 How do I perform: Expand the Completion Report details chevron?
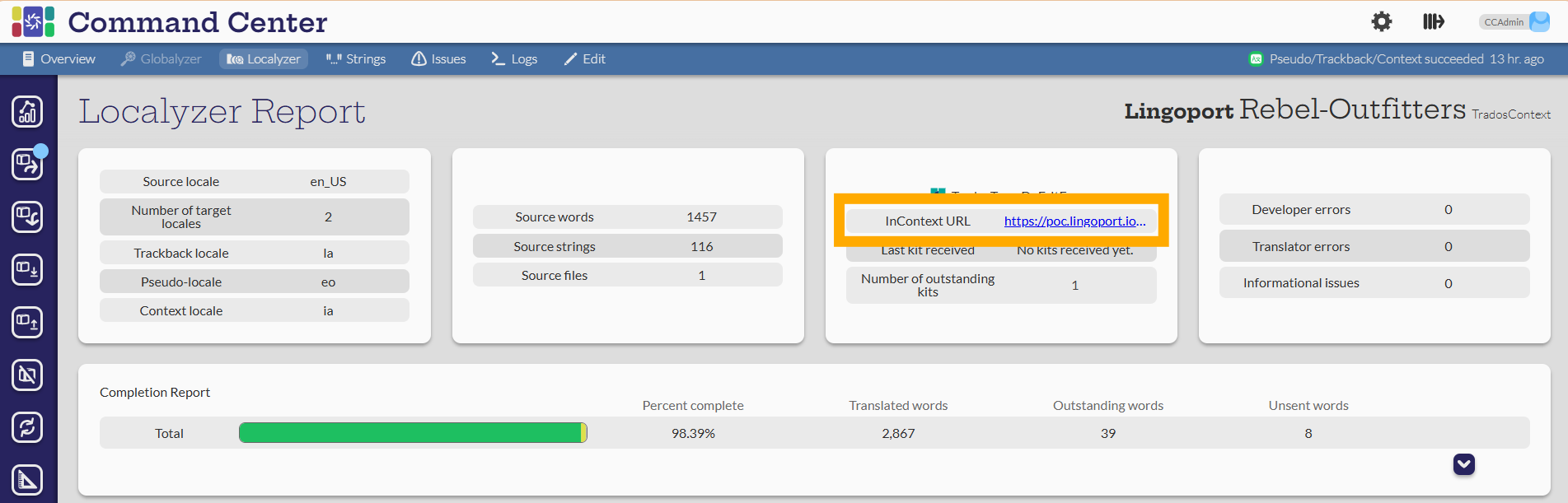pyautogui.click(x=1463, y=464)
